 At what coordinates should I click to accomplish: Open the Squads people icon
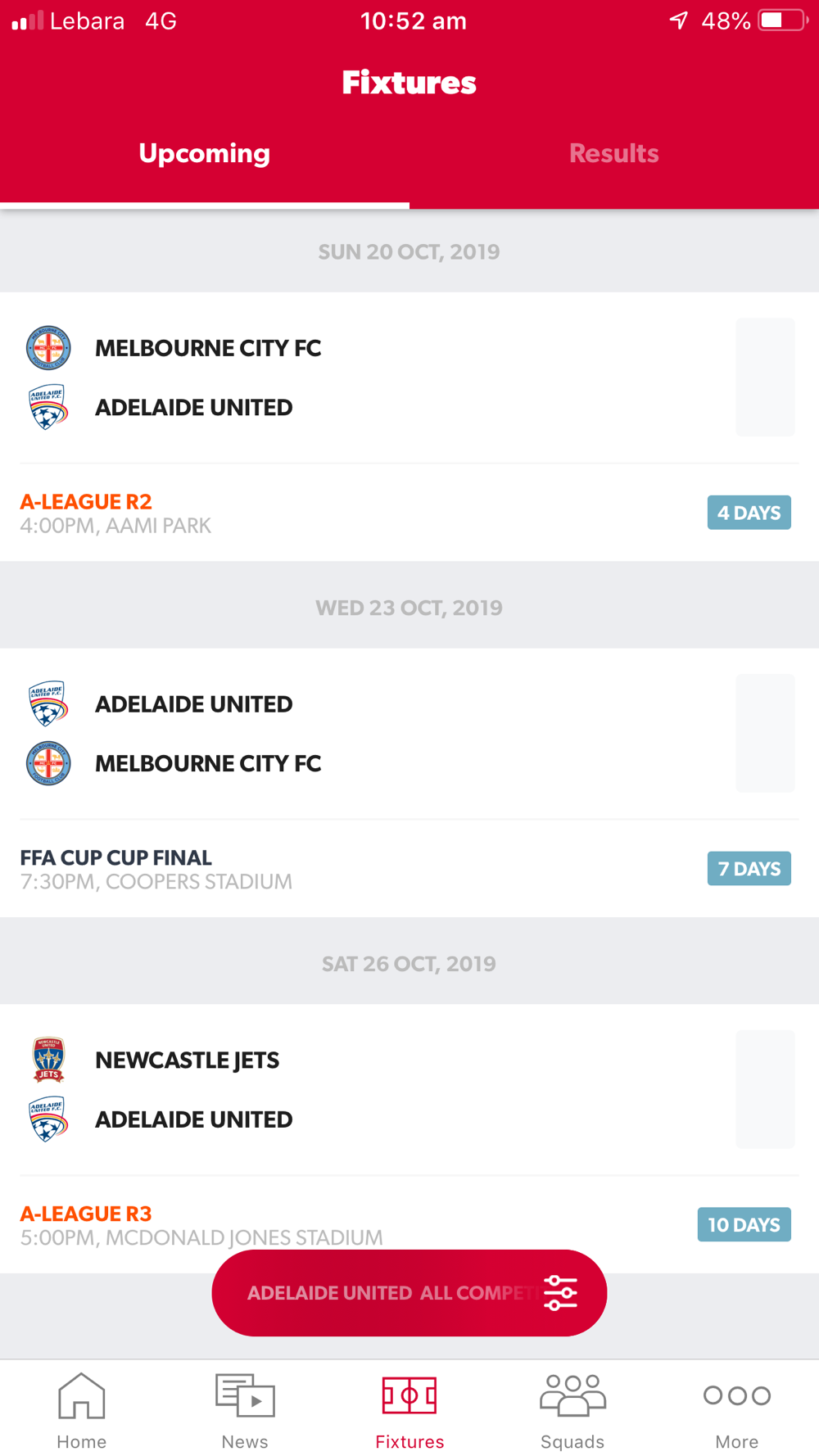pyautogui.click(x=572, y=1395)
